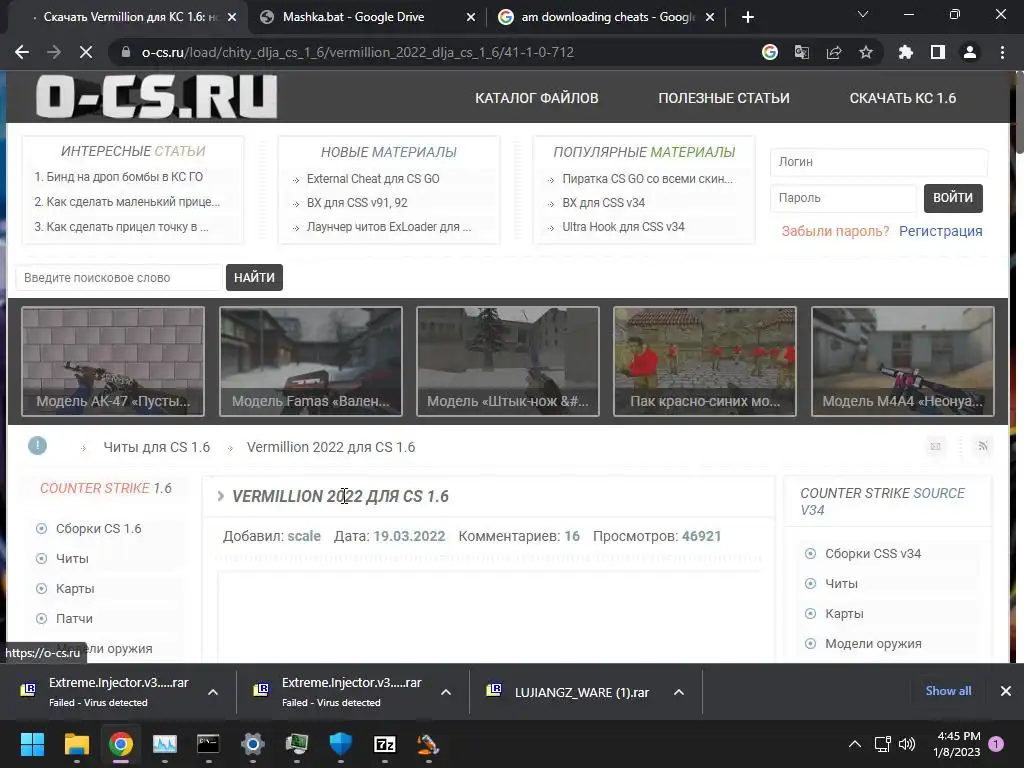Open External Cheat для CS GO link
The width and height of the screenshot is (1024, 768).
373,178
